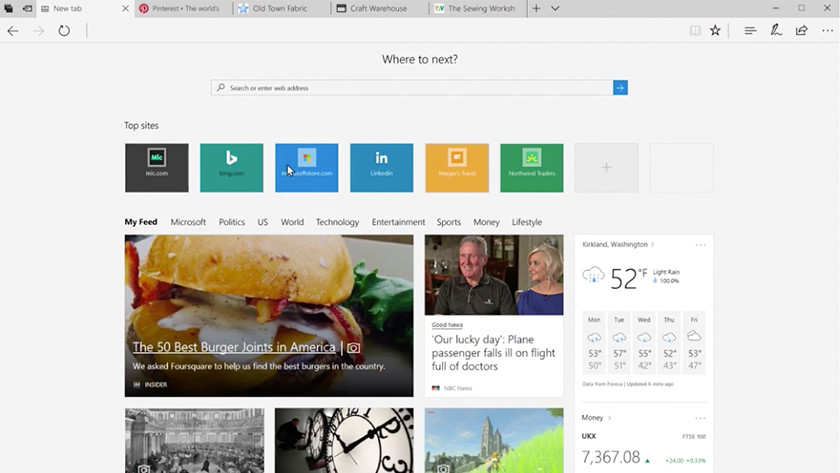Click the blue search go arrow
This screenshot has width=840, height=473.
[620, 88]
